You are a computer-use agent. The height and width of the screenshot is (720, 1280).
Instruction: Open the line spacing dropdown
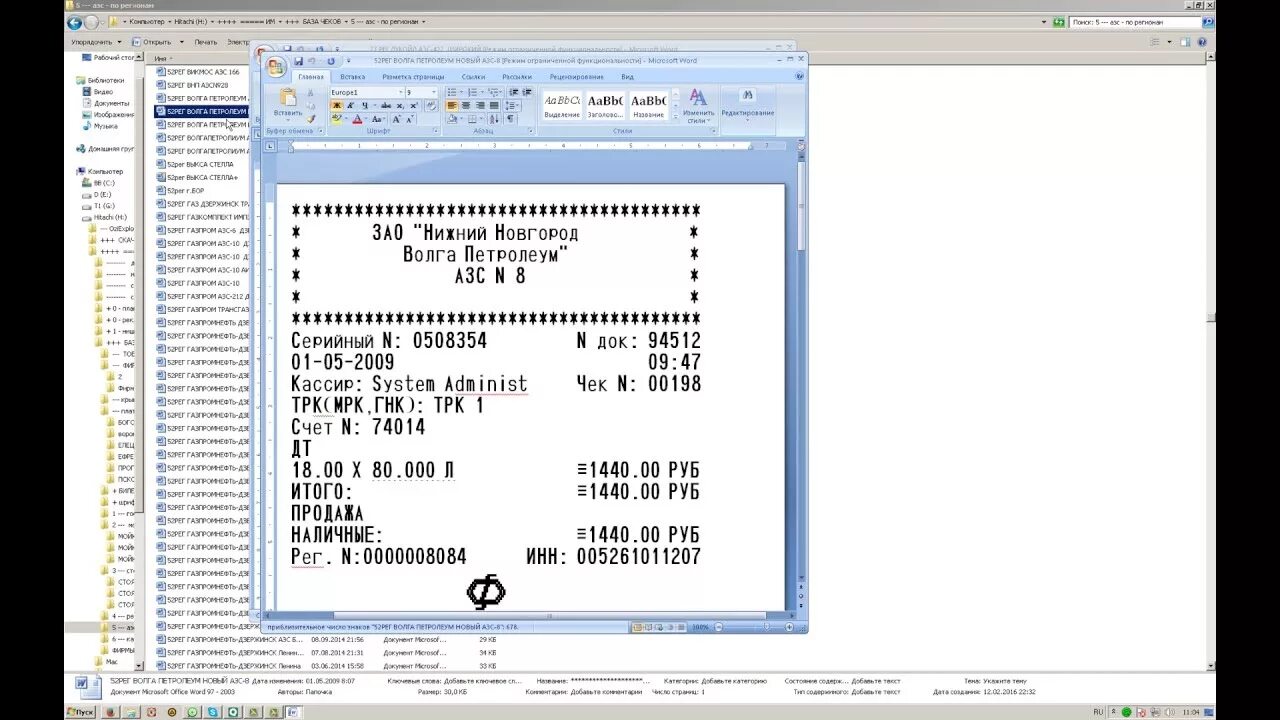tap(511, 106)
